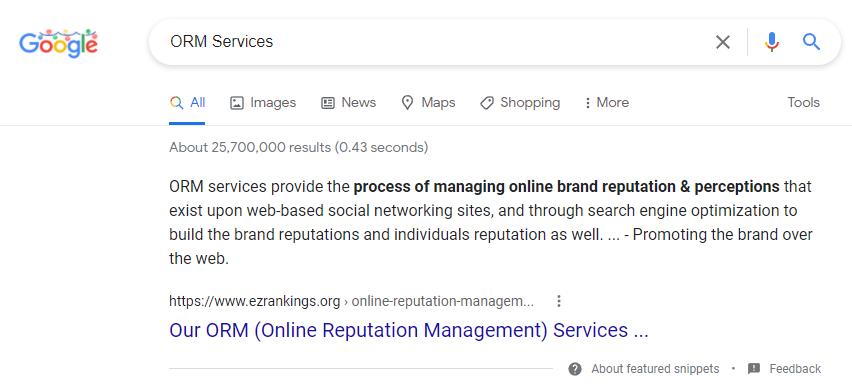
Task: Click the feedback speech bubble icon
Action: pyautogui.click(x=754, y=369)
